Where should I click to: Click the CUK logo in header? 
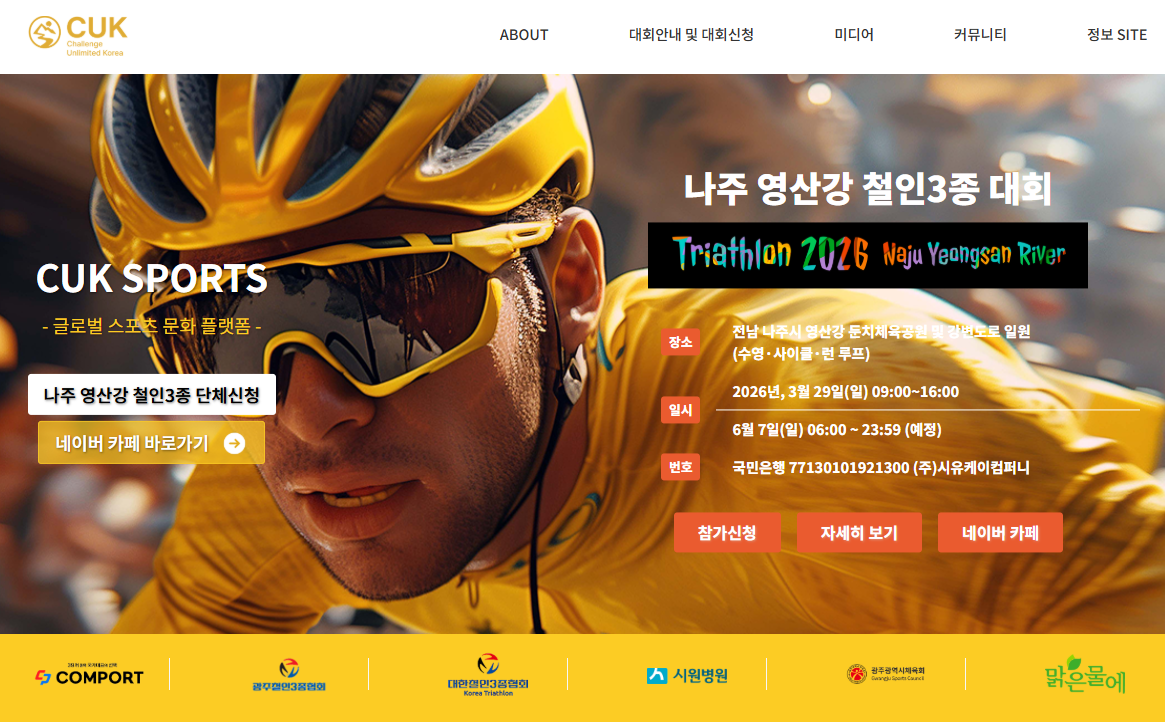pyautogui.click(x=78, y=35)
